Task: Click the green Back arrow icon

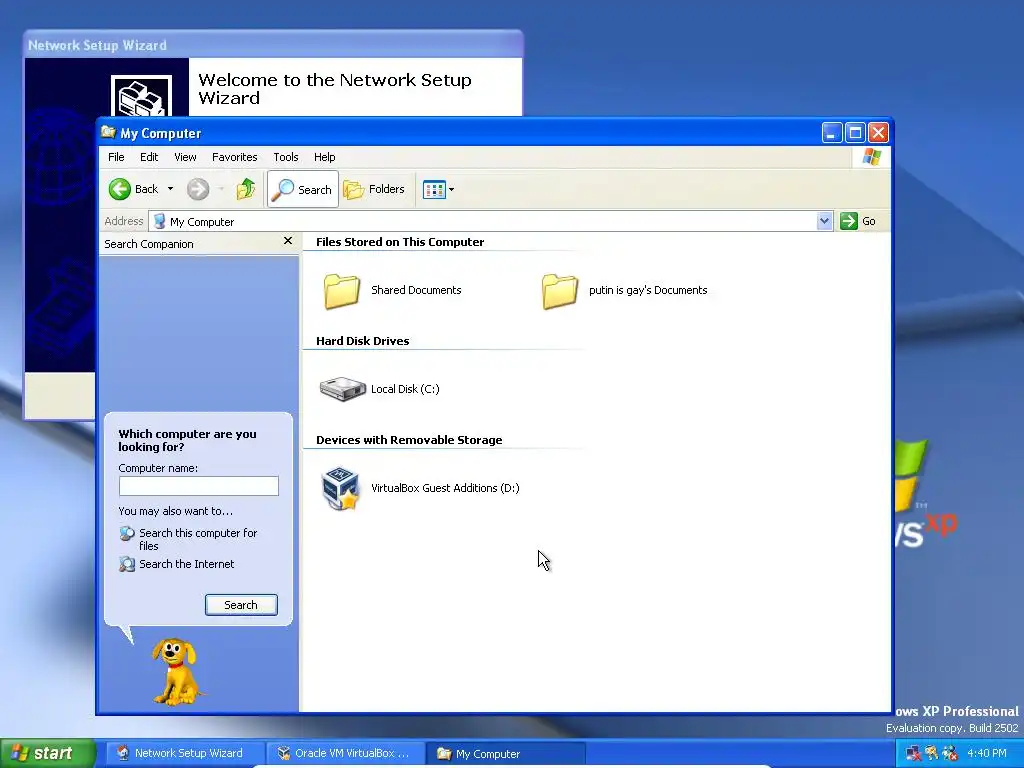Action: (x=120, y=189)
